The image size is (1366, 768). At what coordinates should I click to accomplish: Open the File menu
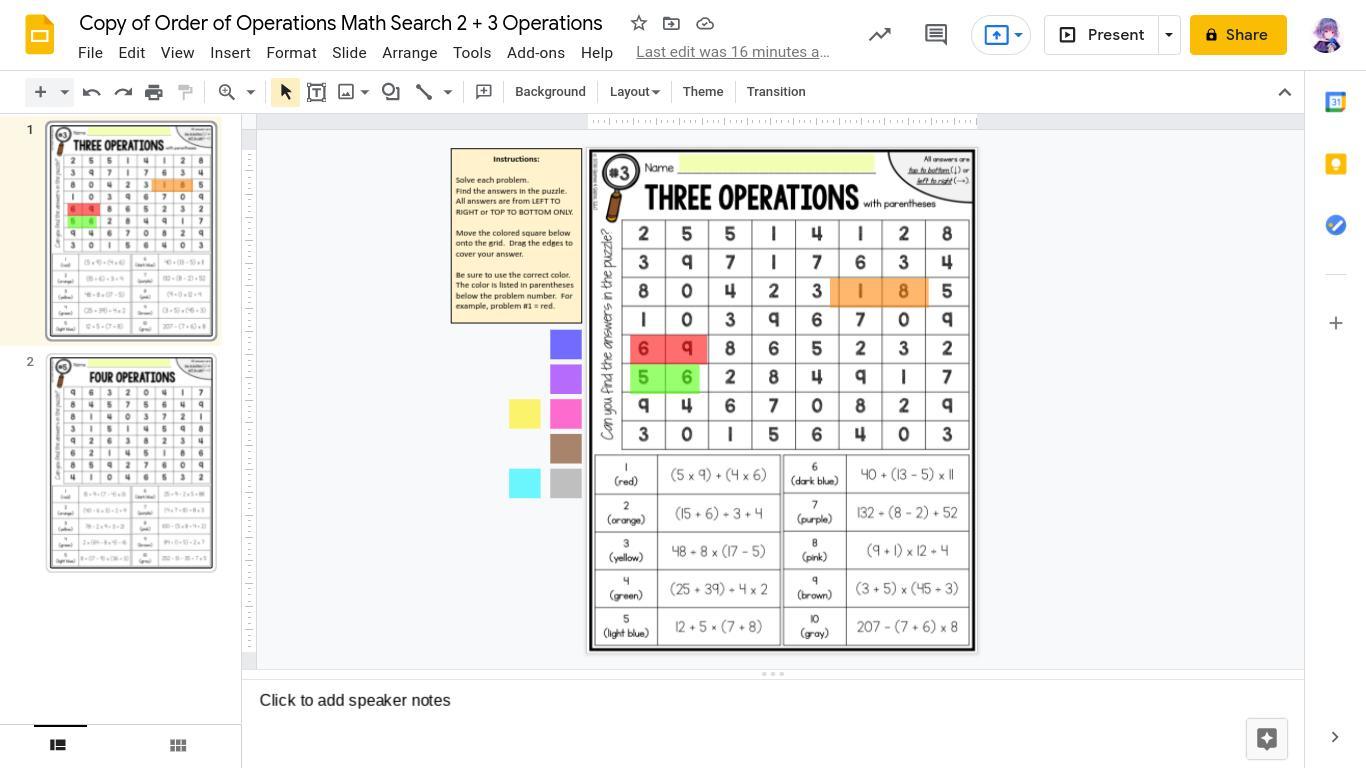90,53
